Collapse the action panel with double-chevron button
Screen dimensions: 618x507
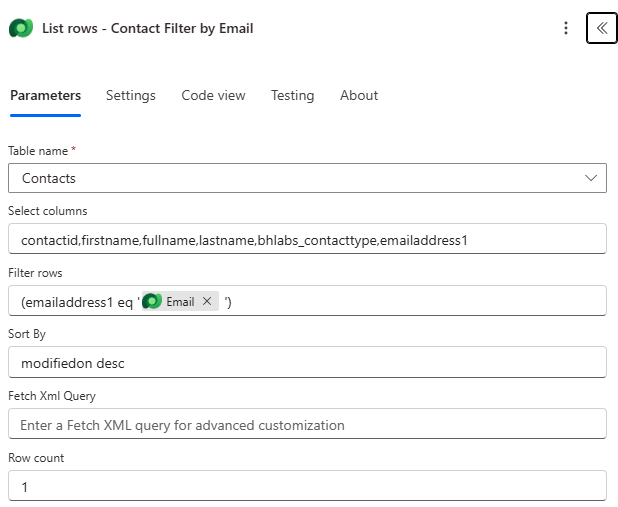(x=601, y=28)
